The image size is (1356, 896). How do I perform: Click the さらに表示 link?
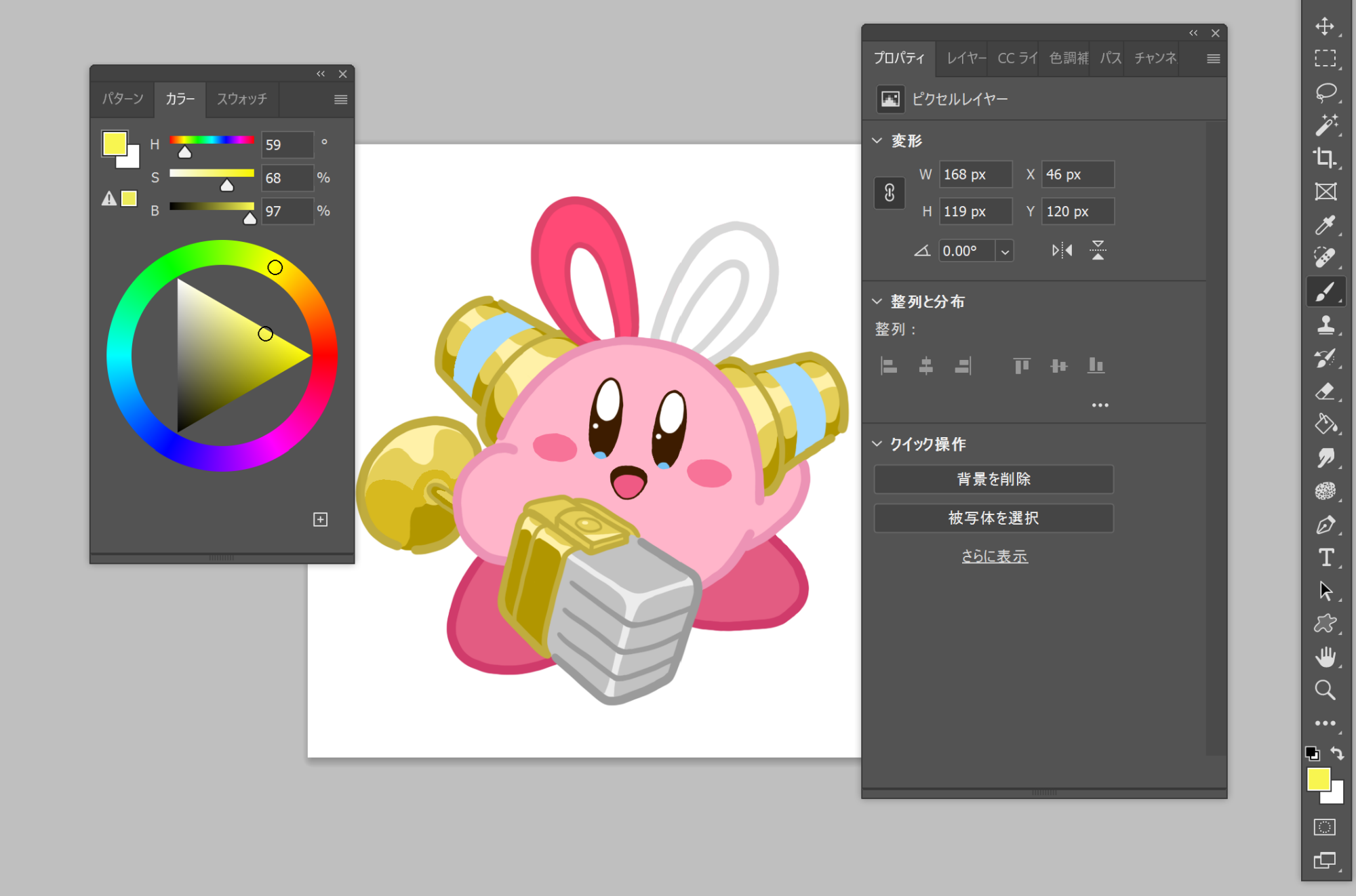point(995,556)
